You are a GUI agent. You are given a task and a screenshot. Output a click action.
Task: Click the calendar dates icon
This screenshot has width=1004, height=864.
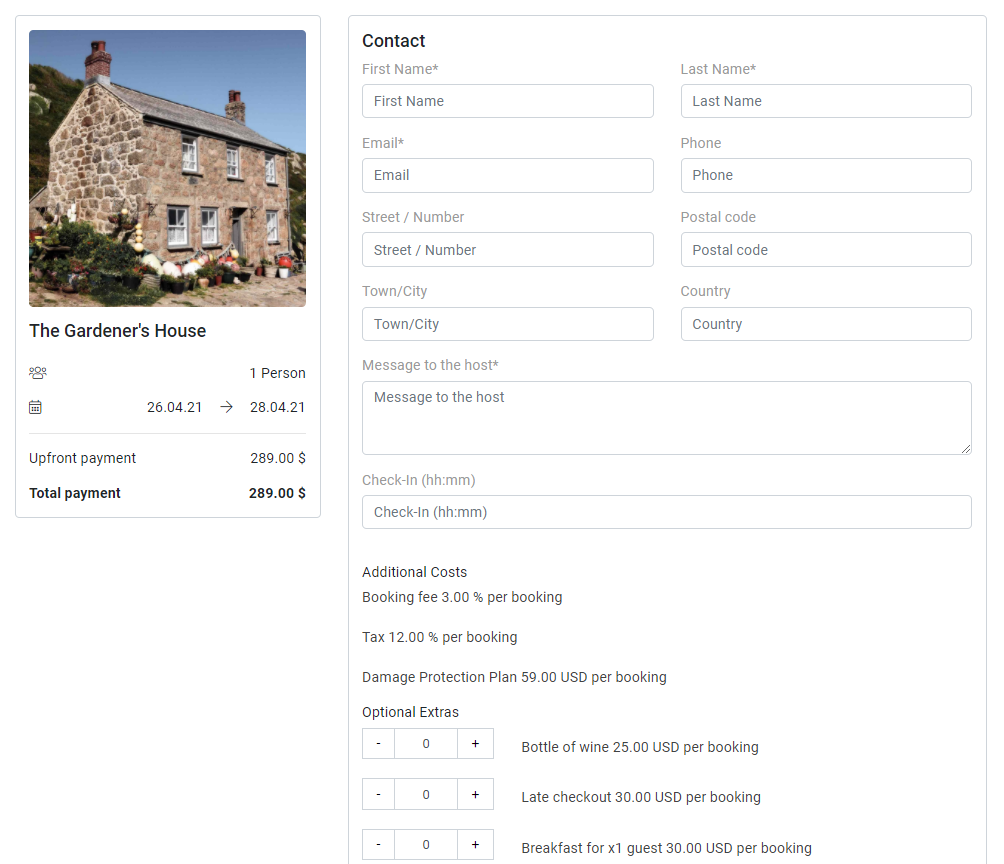pos(35,407)
